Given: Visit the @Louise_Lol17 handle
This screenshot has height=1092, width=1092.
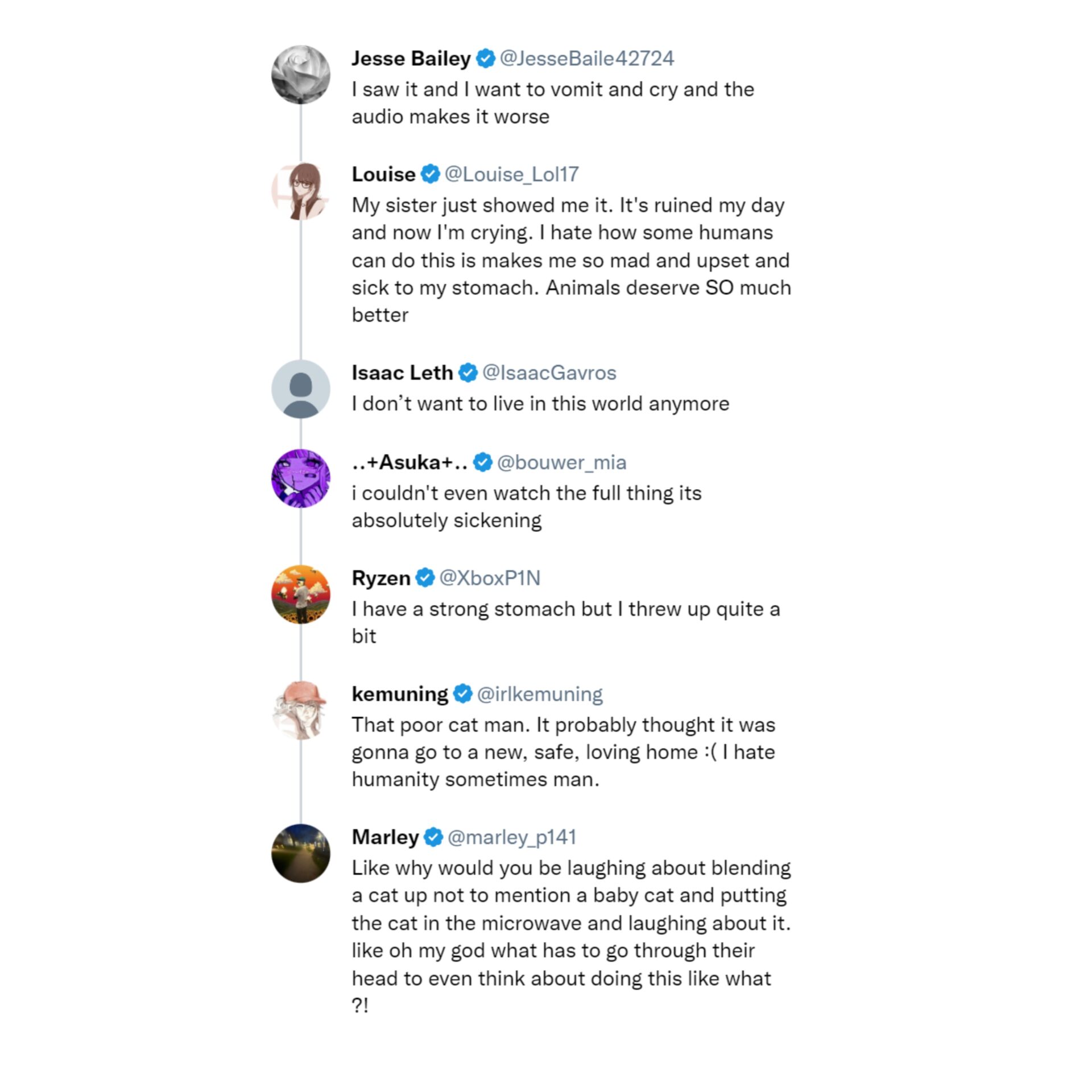Looking at the screenshot, I should tap(512, 175).
